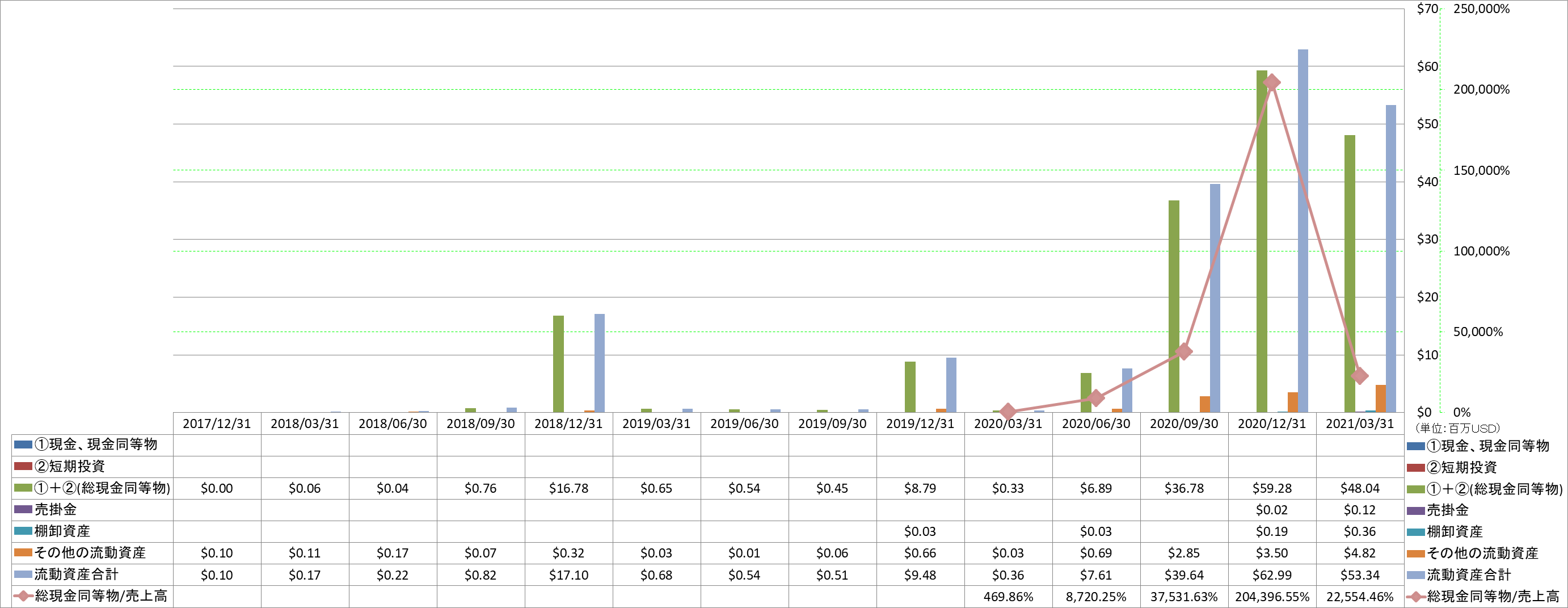Click the left row label ①現金、現金同等物
The height and width of the screenshot is (608, 1568).
(96, 445)
